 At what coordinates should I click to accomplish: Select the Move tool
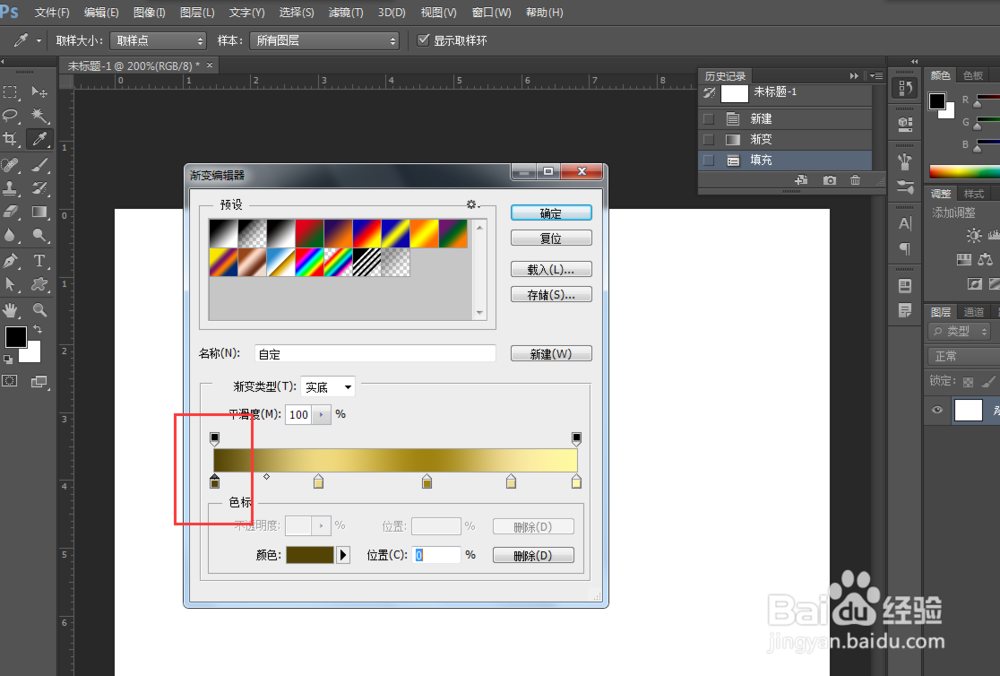click(40, 92)
